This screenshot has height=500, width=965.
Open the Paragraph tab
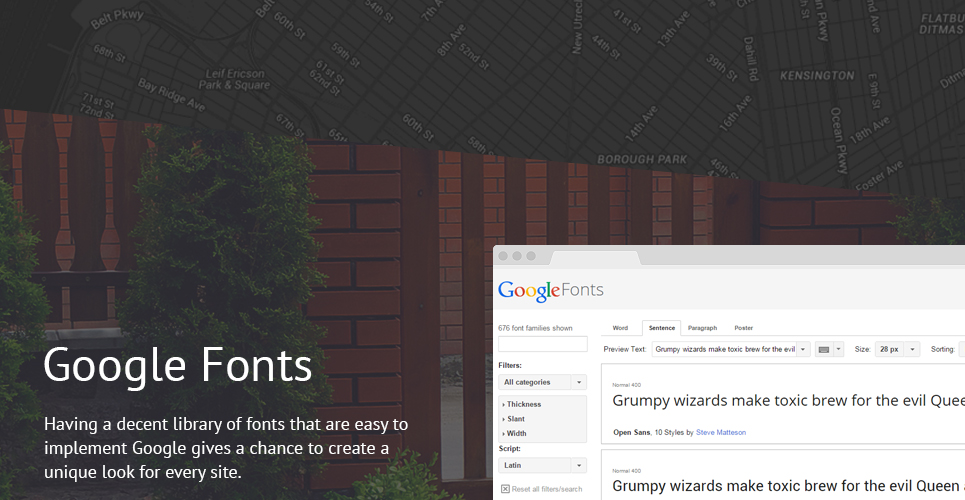click(x=702, y=328)
